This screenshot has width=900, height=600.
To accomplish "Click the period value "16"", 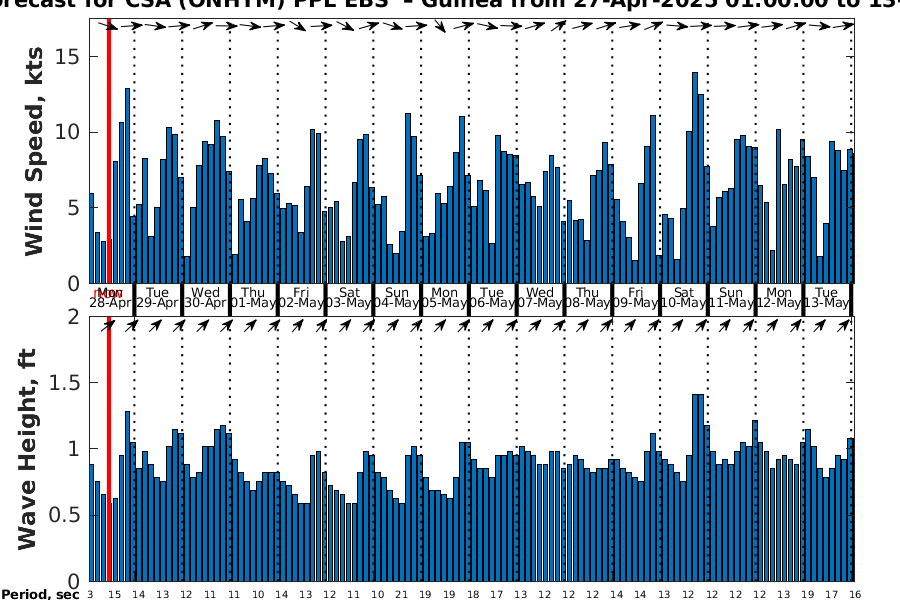I will pyautogui.click(x=855, y=595).
